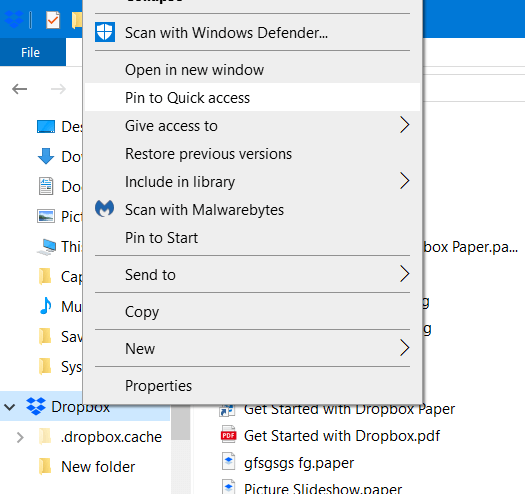This screenshot has width=525, height=494.
Task: Click the Music note icon in navigation pane
Action: coord(46,306)
